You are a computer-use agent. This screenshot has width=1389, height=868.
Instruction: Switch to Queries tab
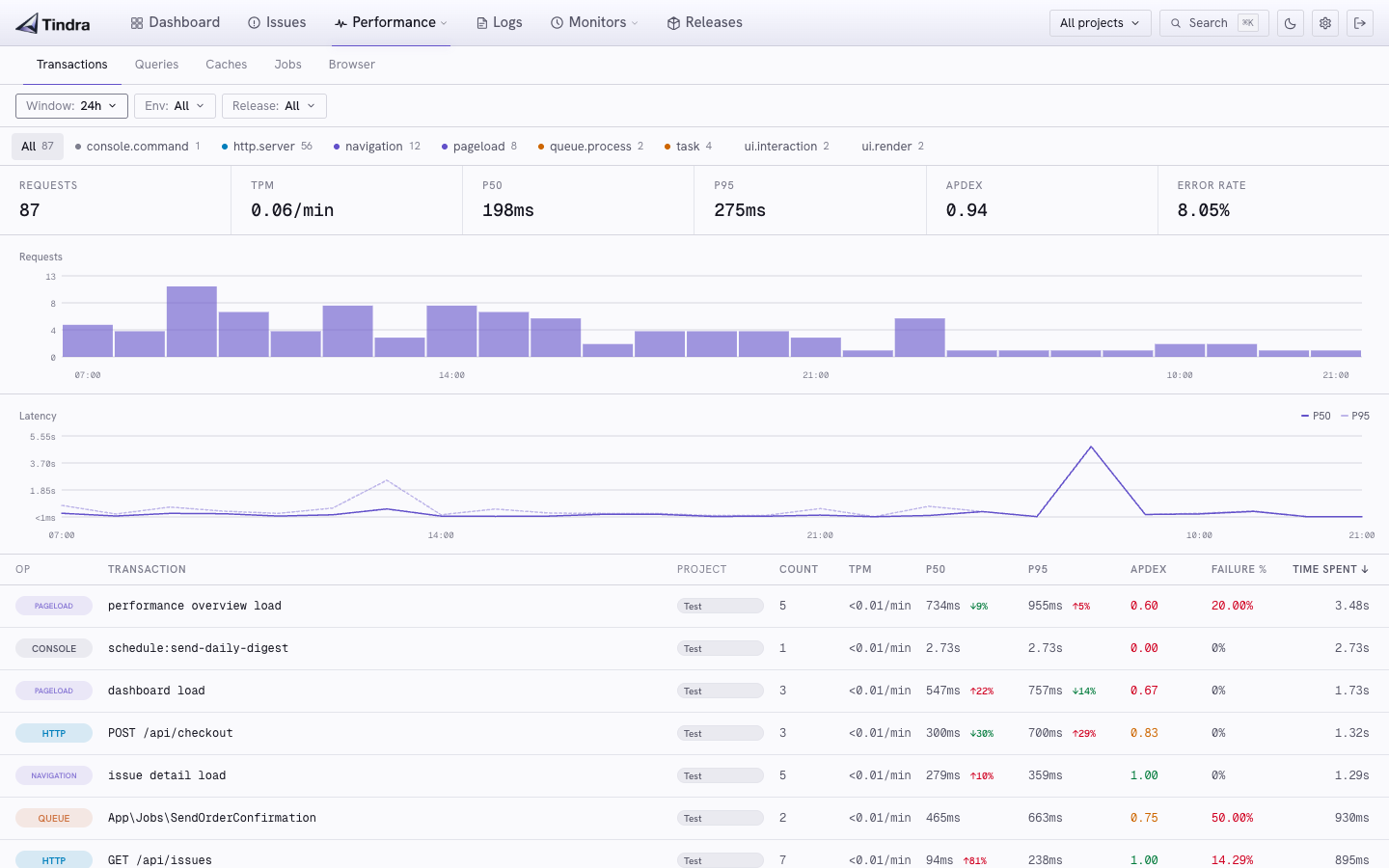pos(156,65)
